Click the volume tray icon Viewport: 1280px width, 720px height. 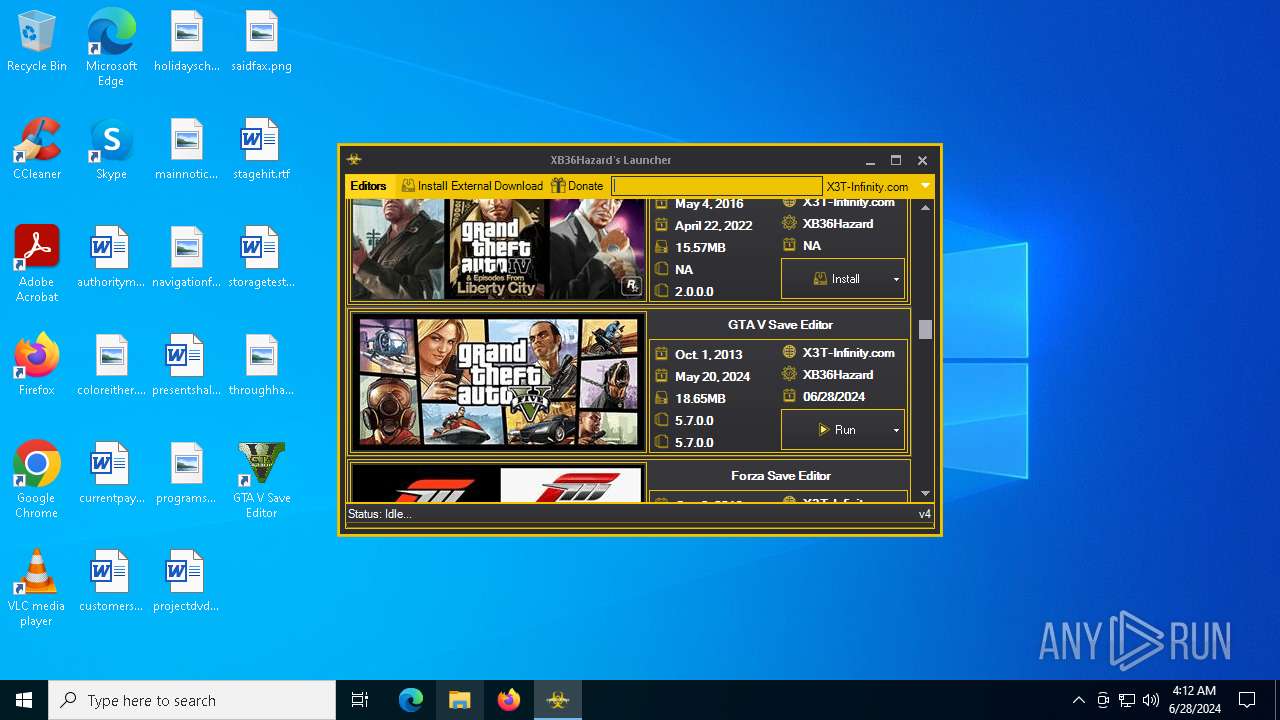1150,700
